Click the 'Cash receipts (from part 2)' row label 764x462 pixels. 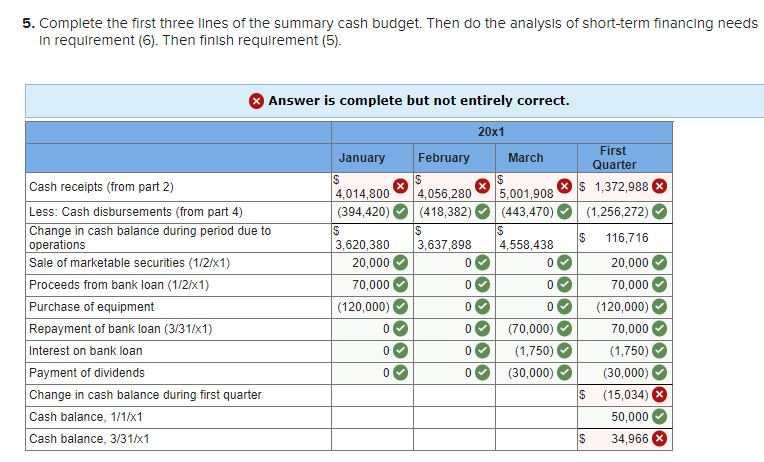point(101,187)
